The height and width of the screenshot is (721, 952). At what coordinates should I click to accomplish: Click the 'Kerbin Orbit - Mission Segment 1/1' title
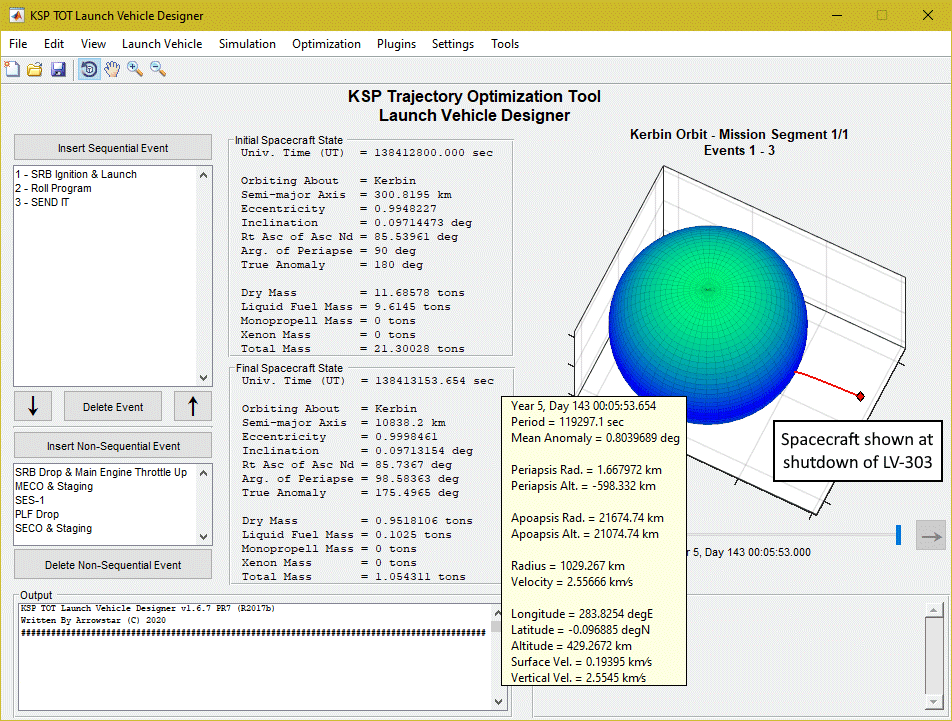tap(738, 134)
